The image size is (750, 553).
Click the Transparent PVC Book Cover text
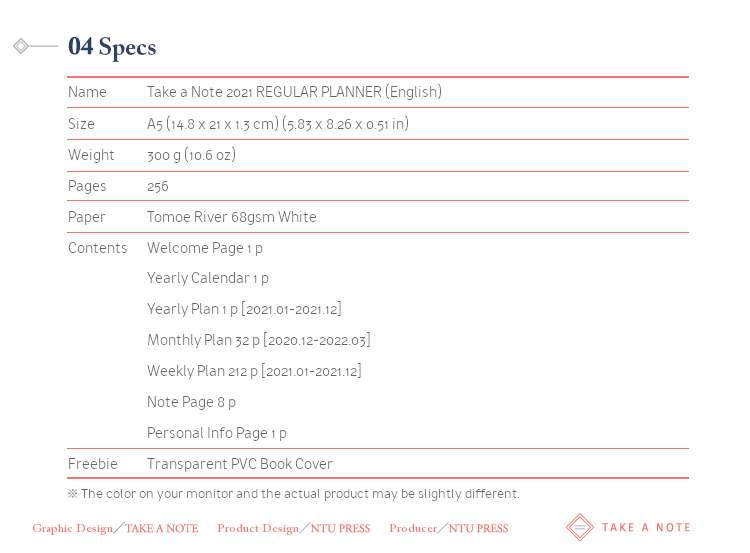tap(240, 464)
